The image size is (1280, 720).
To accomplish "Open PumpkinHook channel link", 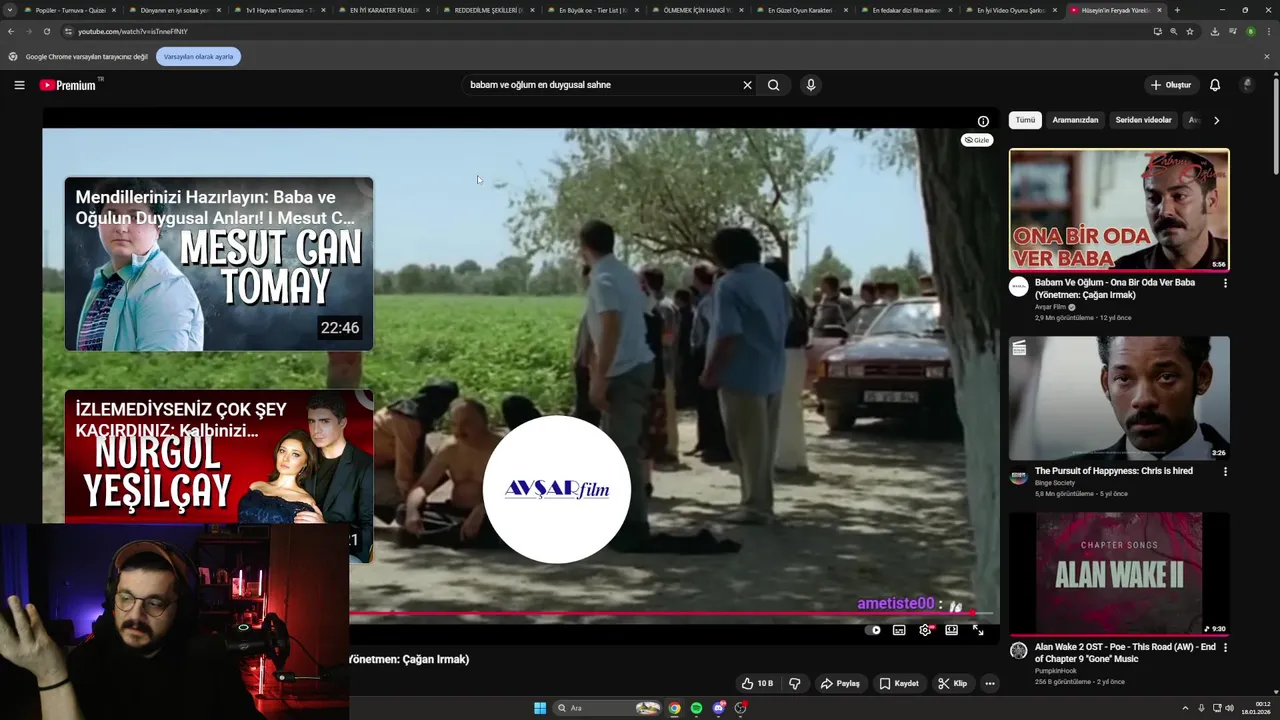I will [1056, 671].
